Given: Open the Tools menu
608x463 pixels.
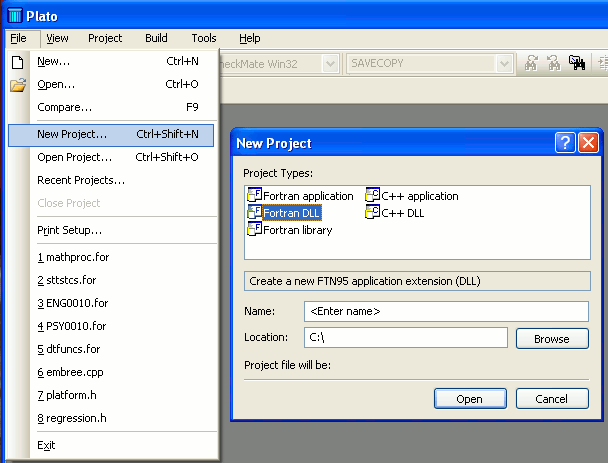Looking at the screenshot, I should [x=204, y=38].
